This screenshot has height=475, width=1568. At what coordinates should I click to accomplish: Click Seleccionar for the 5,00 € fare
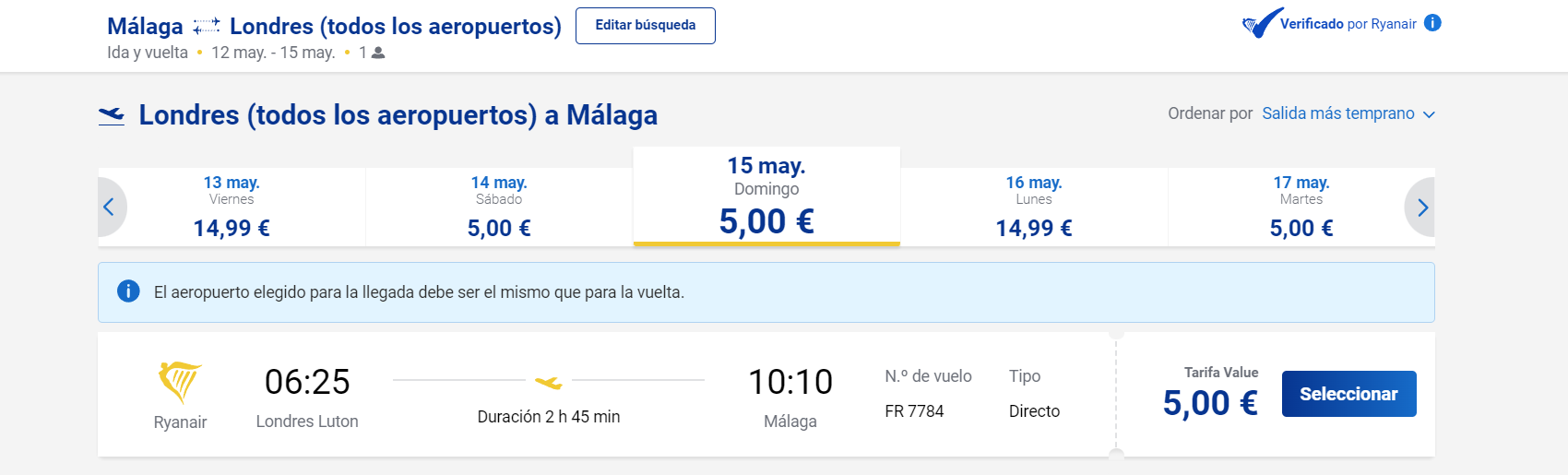click(x=1349, y=394)
